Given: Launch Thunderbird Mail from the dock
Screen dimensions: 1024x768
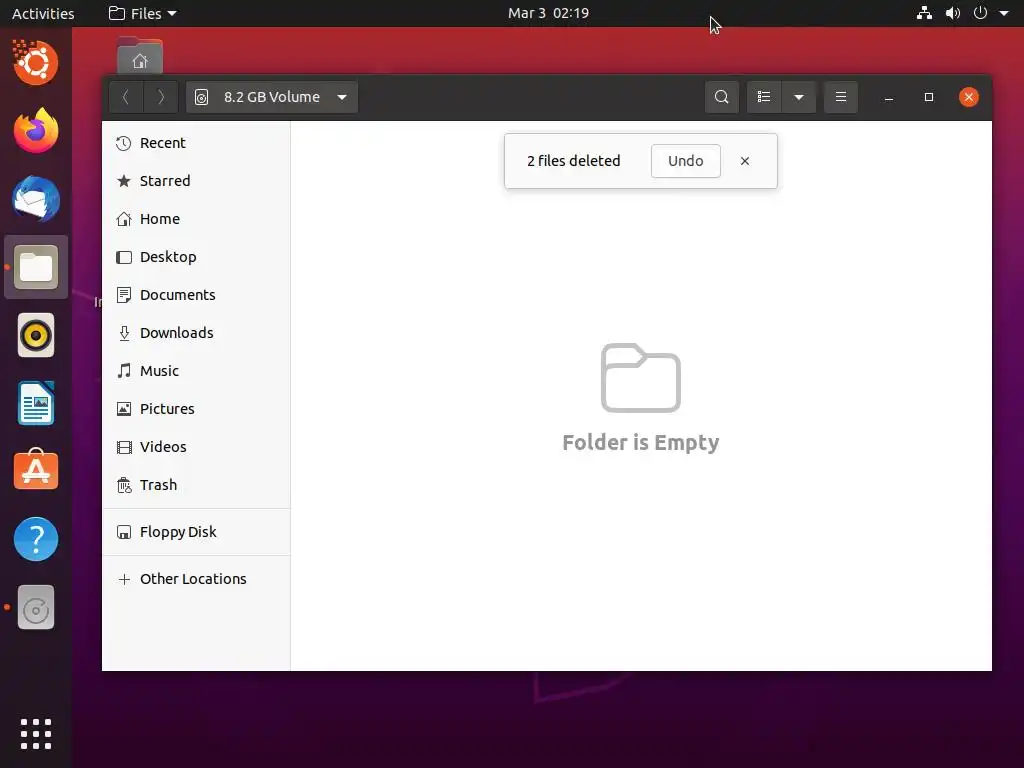Looking at the screenshot, I should pos(36,199).
